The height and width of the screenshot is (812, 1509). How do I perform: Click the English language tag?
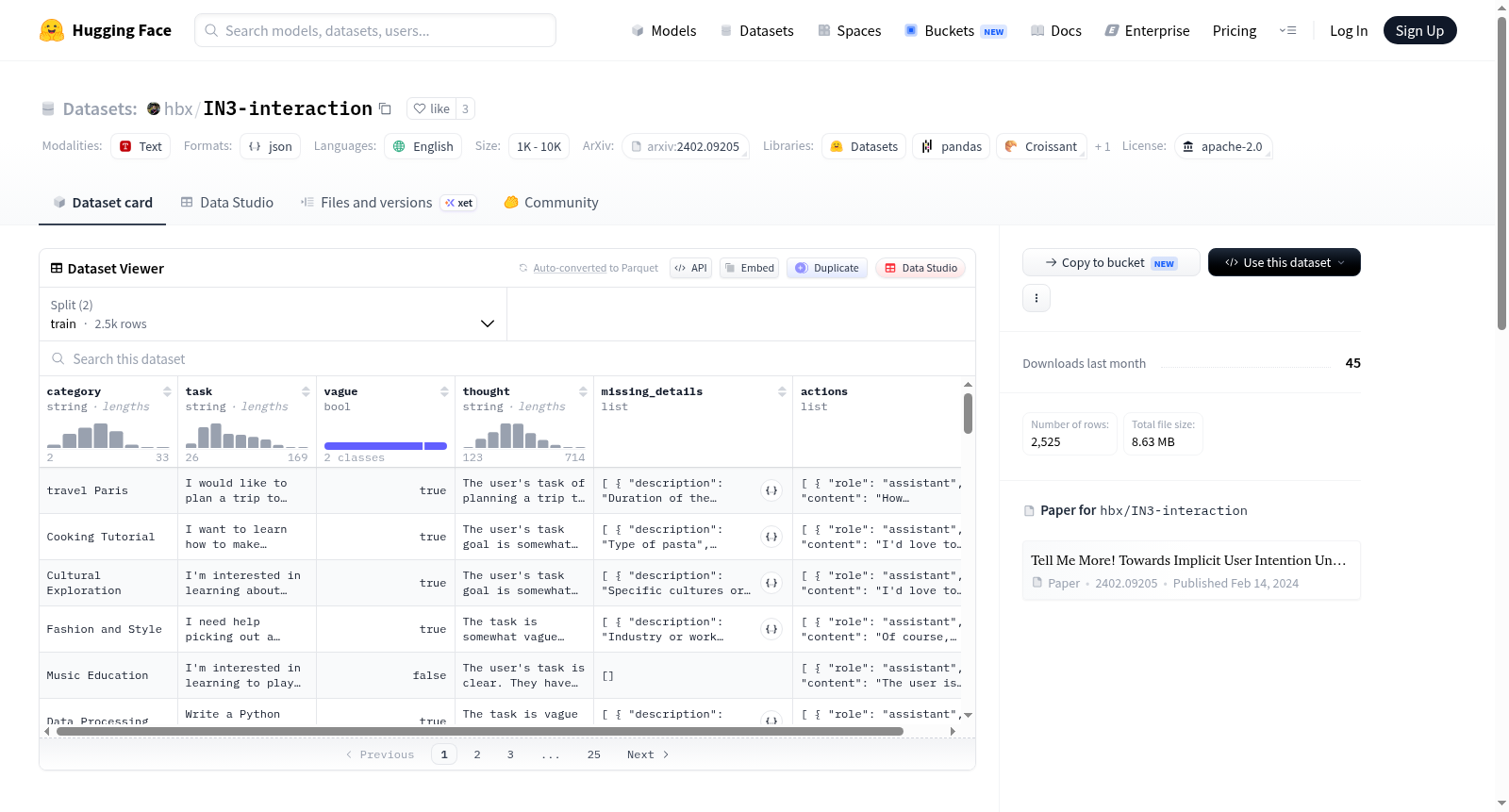coord(423,146)
